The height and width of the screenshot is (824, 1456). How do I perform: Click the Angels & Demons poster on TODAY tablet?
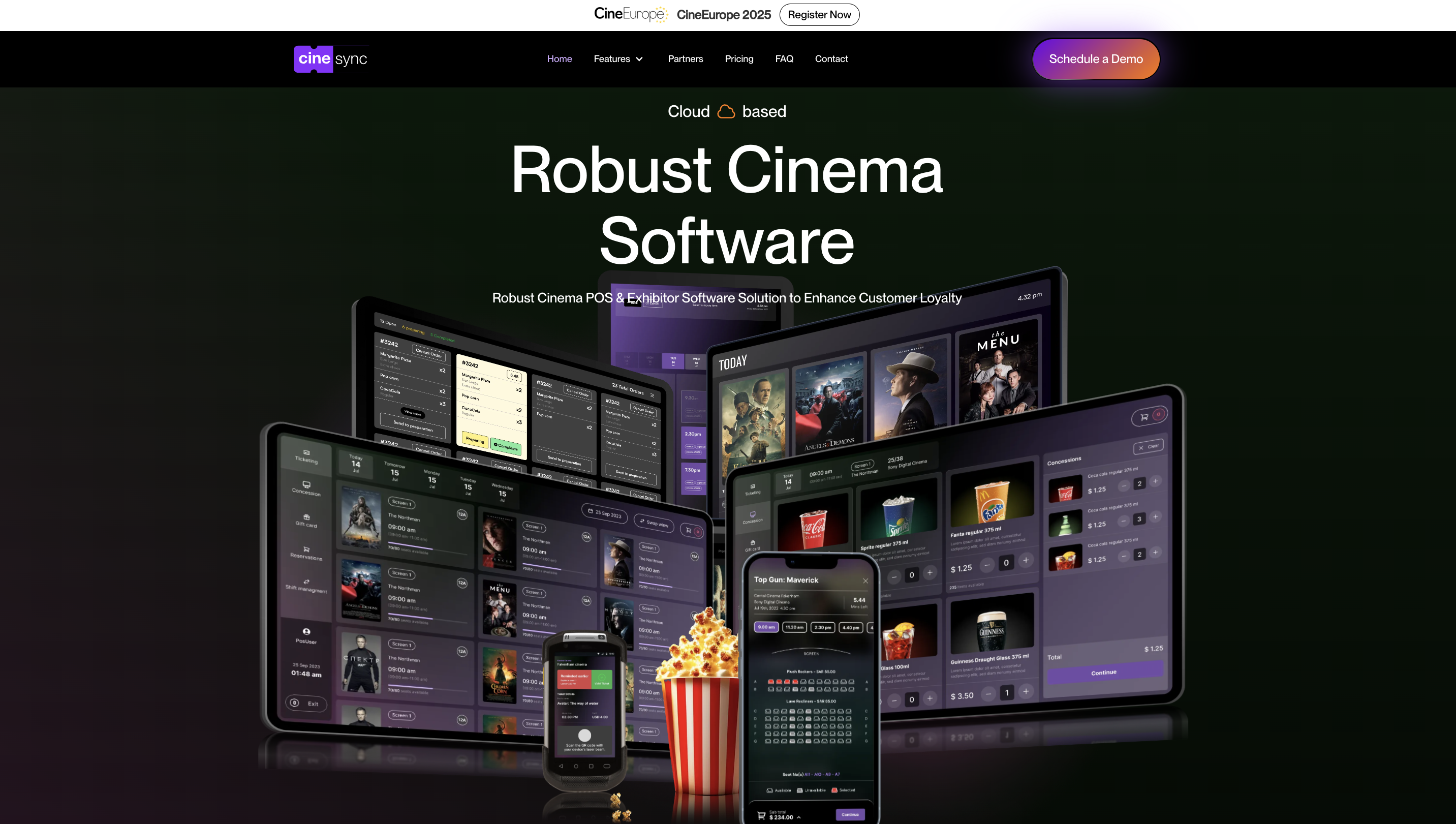tap(829, 406)
